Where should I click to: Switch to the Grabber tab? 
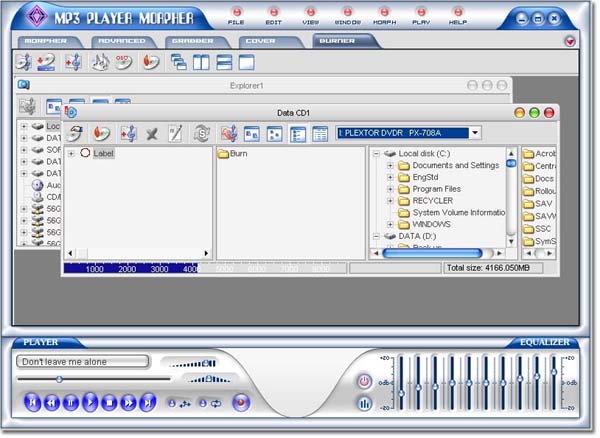click(x=190, y=41)
